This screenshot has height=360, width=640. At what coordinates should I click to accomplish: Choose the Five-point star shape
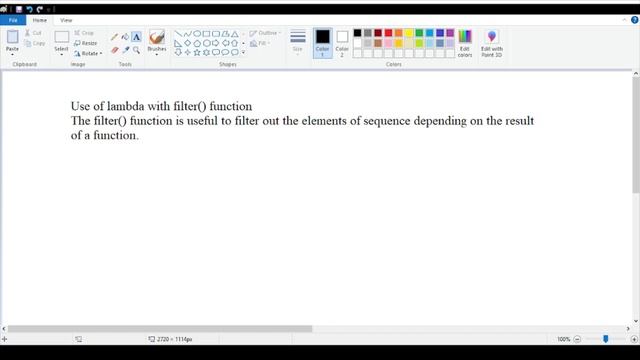point(197,53)
